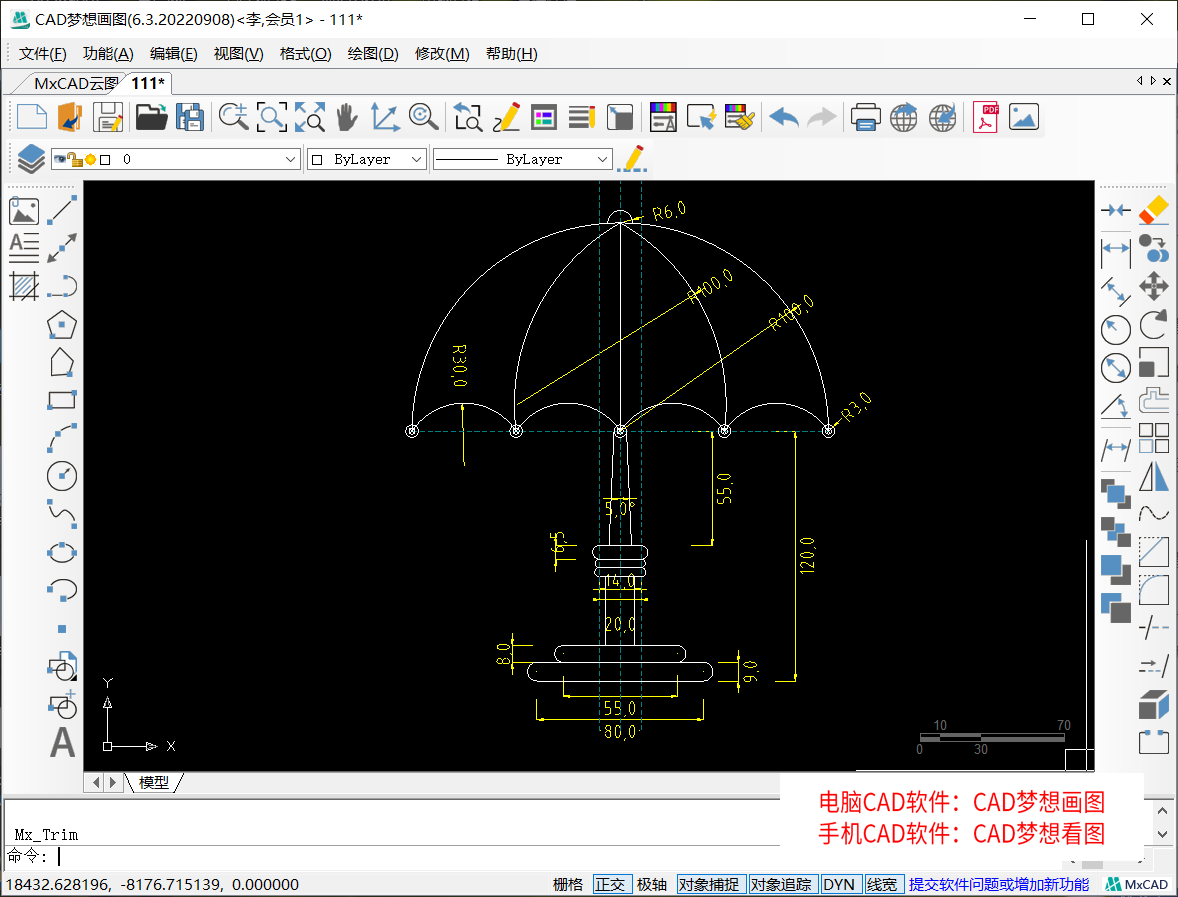Select the single-line Text A tool
Image resolution: width=1178 pixels, height=897 pixels.
point(62,742)
